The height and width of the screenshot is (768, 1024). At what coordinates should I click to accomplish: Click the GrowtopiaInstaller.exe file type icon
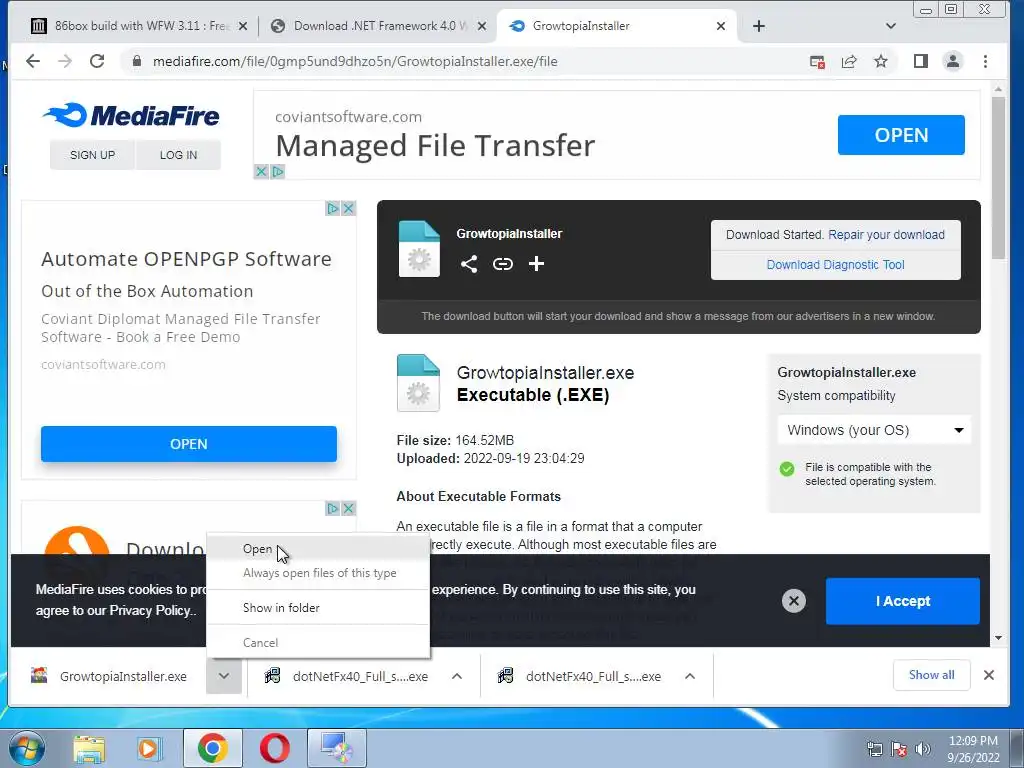(418, 383)
